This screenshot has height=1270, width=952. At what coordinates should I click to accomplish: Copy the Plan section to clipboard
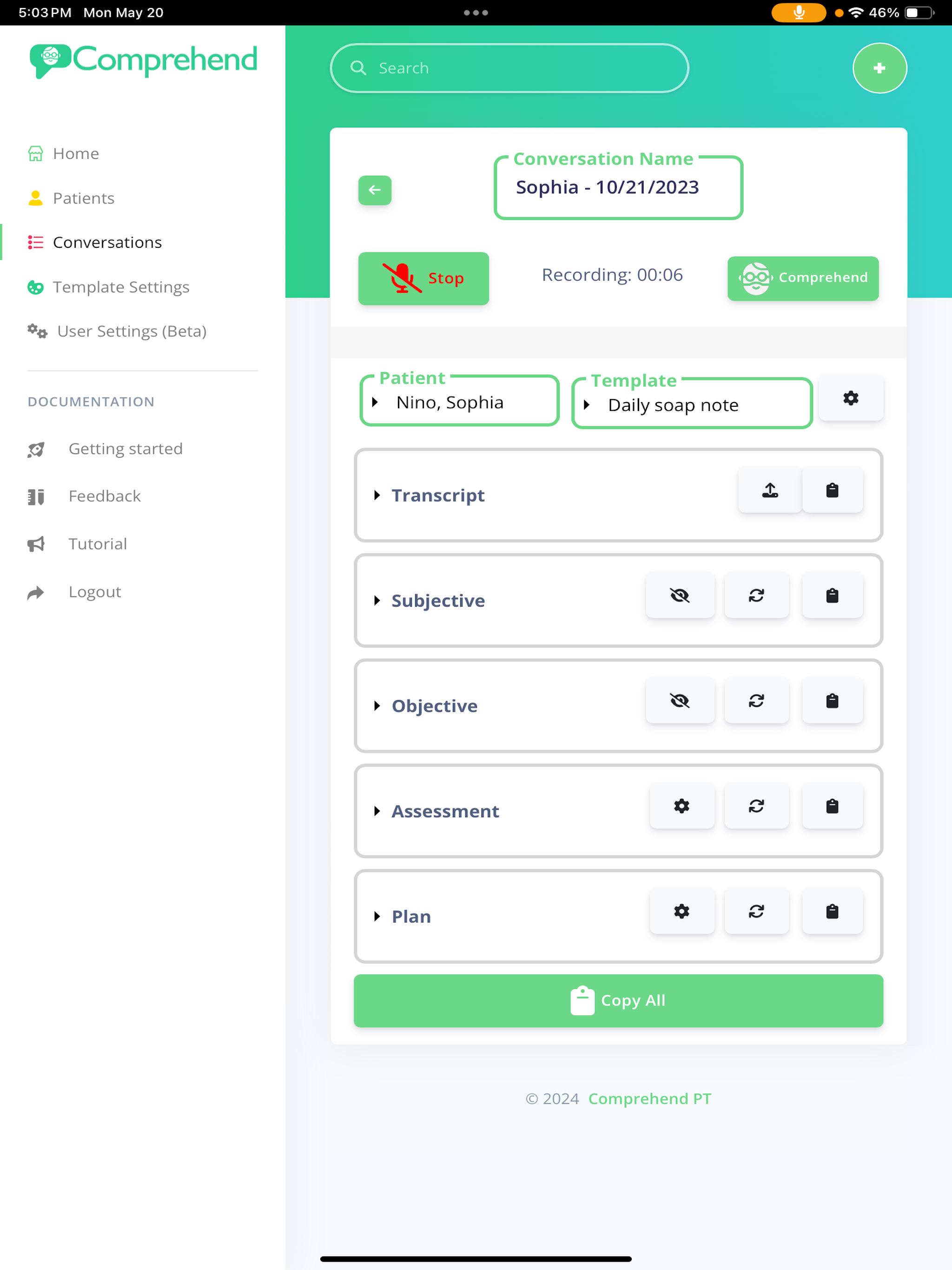(832, 911)
